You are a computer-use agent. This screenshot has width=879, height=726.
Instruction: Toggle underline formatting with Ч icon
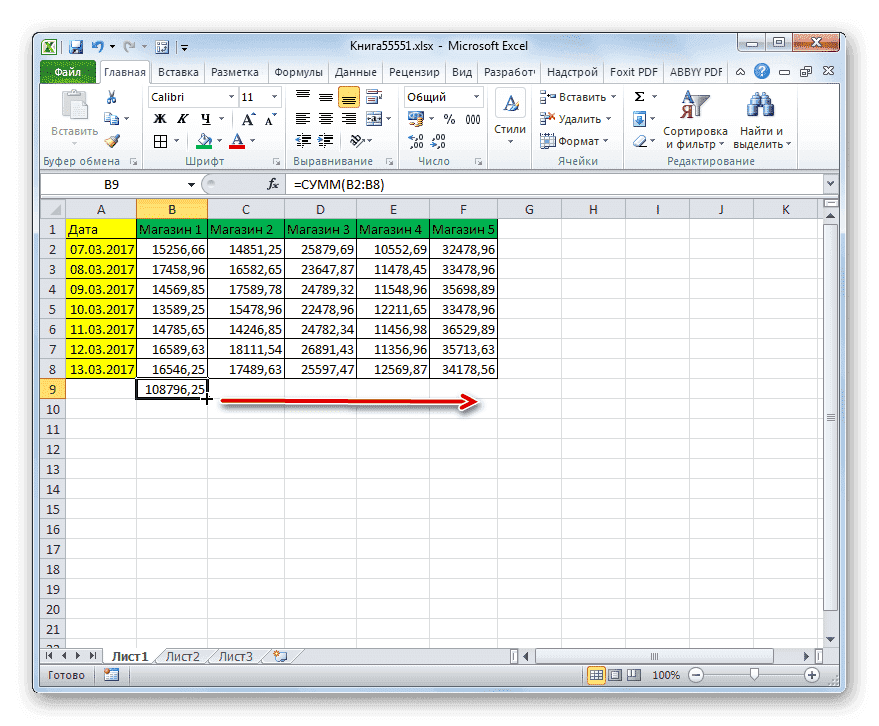point(206,118)
